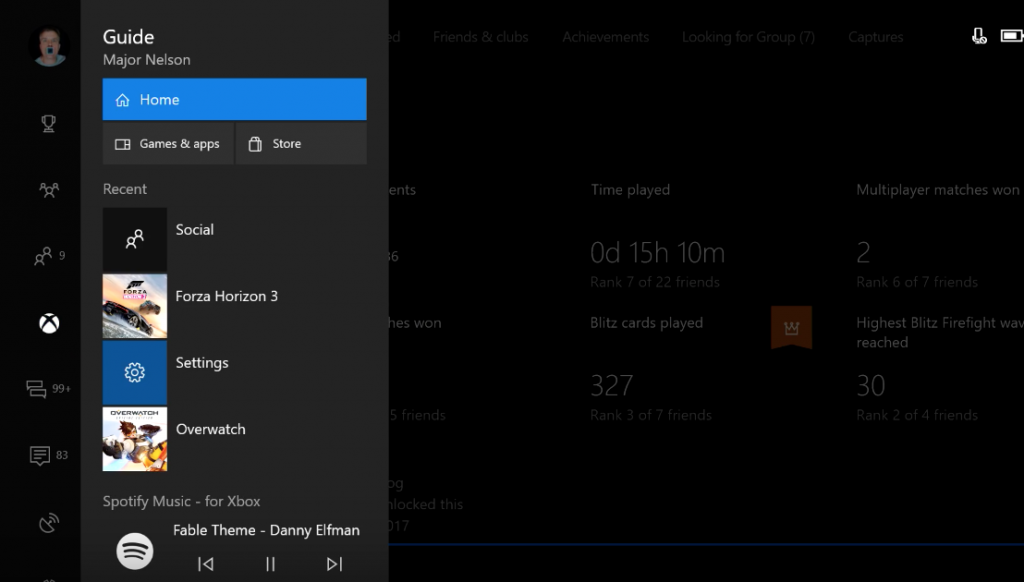Skip to the previous Spotify track
The image size is (1024, 582).
[206, 564]
